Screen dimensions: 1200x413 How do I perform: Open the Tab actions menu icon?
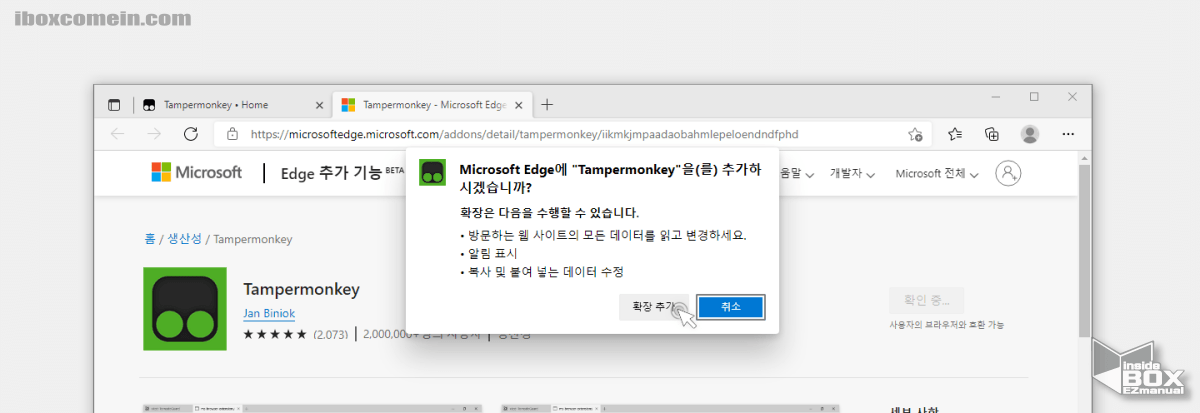point(114,104)
